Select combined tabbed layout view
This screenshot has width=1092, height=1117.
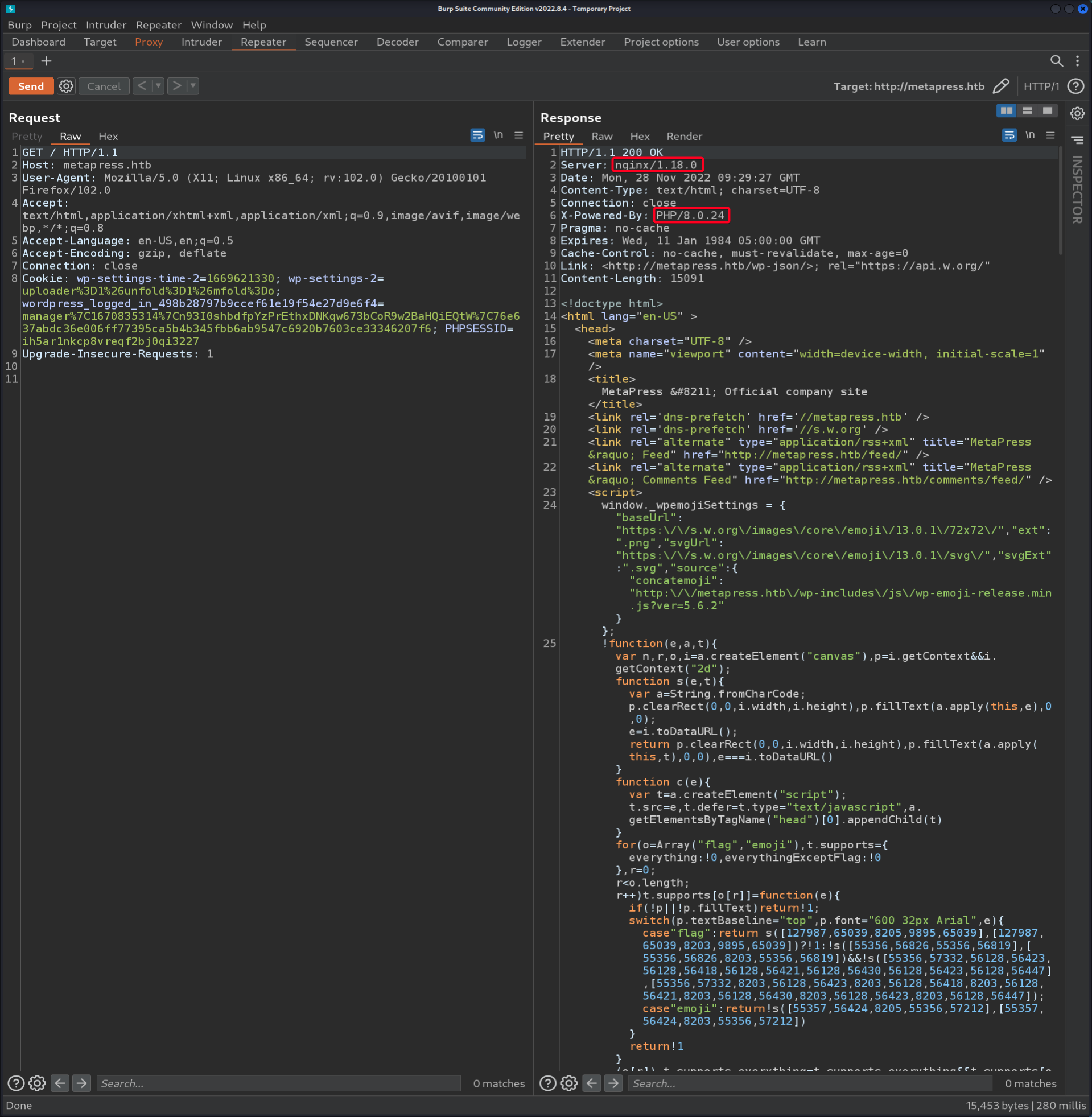coord(1047,110)
